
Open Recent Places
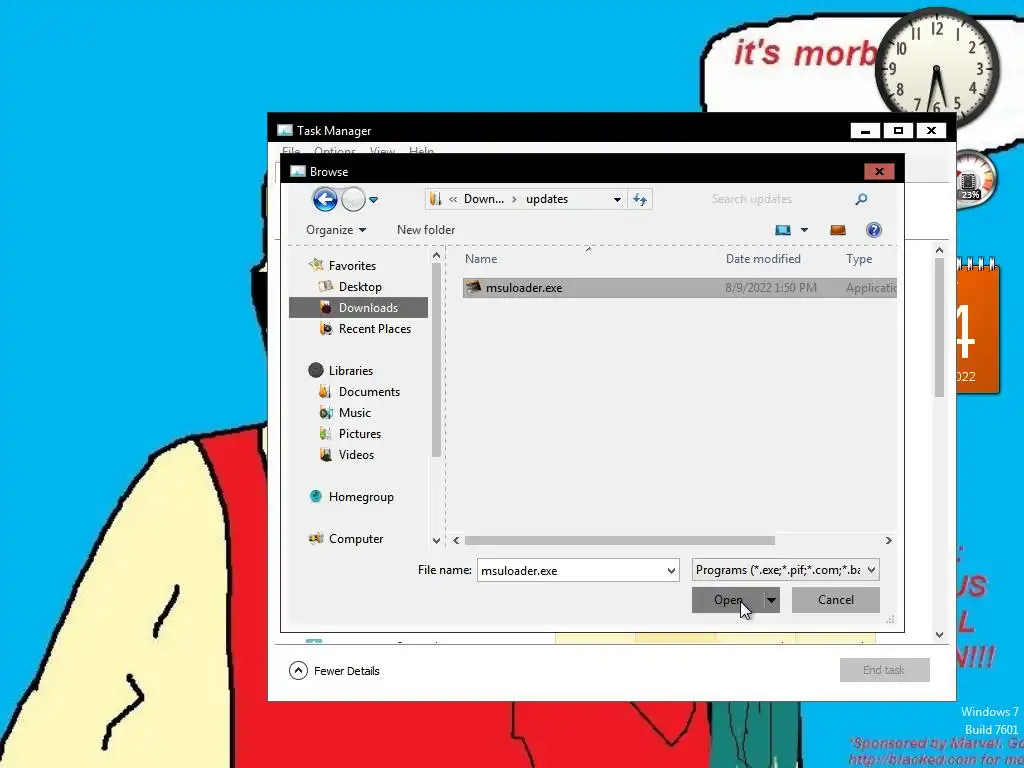375,328
